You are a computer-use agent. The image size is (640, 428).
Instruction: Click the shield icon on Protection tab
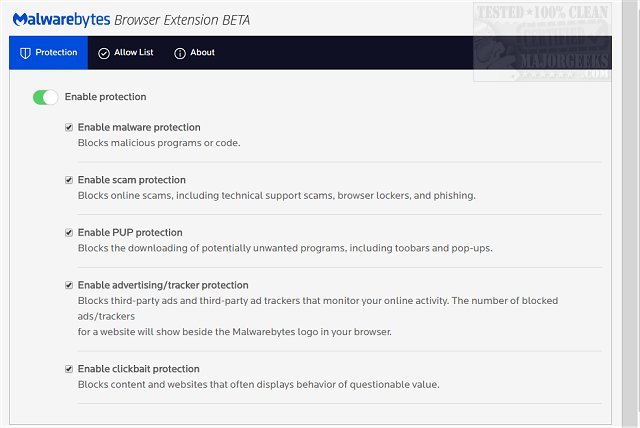pos(25,53)
